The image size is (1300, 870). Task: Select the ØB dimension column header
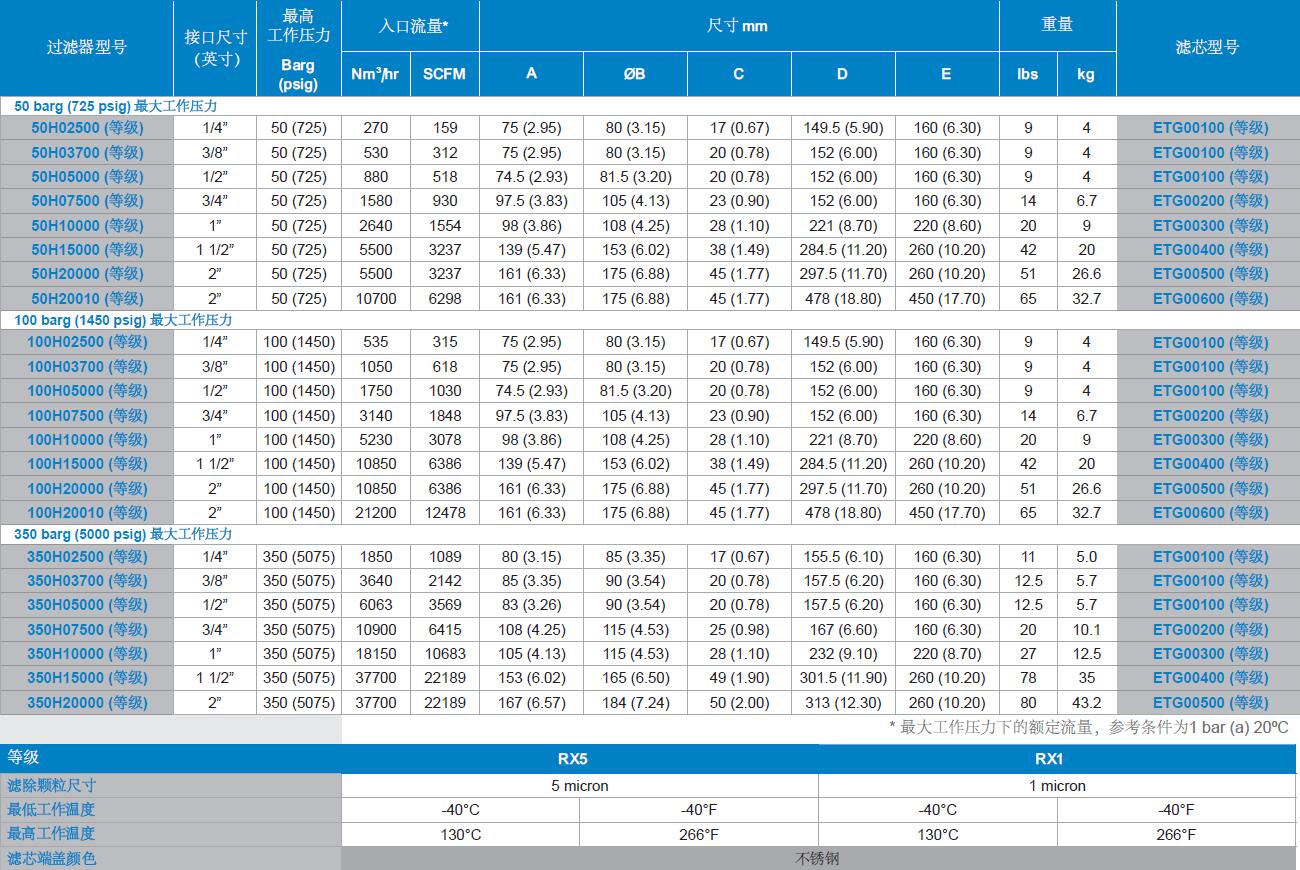point(635,74)
